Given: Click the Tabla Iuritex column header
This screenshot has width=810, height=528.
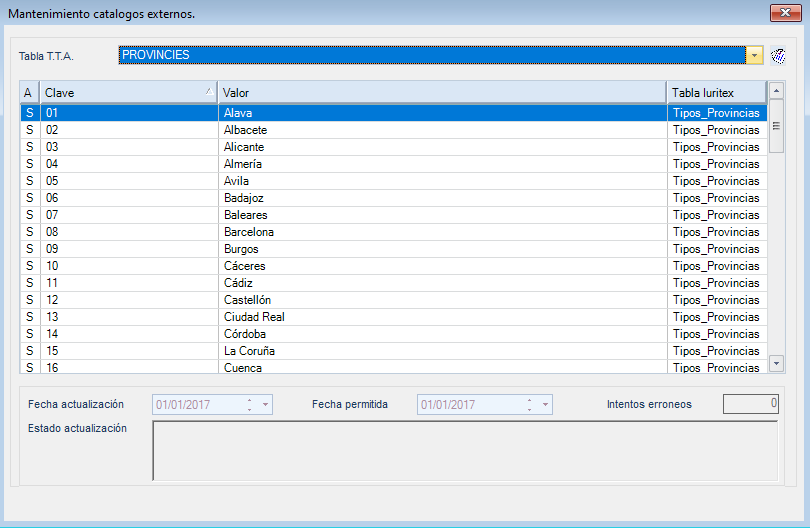Looking at the screenshot, I should pyautogui.click(x=716, y=93).
